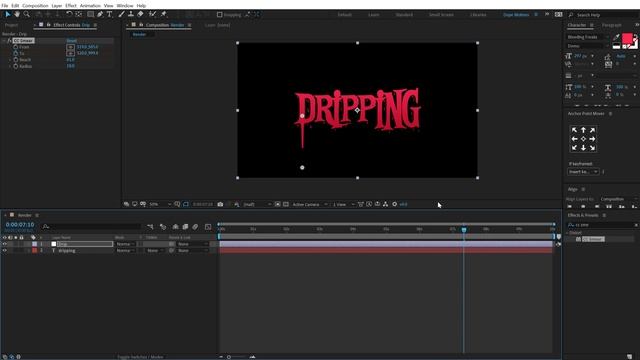Toggle stopwatch for Reach property
Viewport: 640px width, 360px height.
pos(16,60)
